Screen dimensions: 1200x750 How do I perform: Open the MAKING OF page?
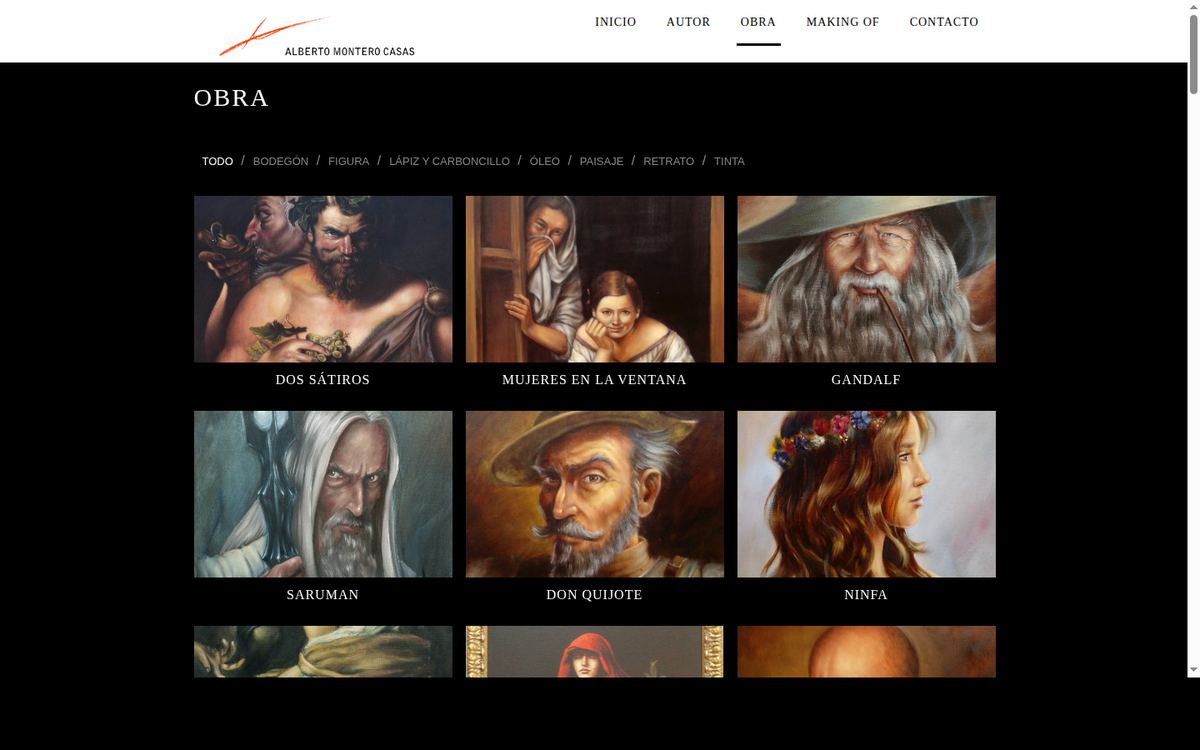pyautogui.click(x=843, y=22)
